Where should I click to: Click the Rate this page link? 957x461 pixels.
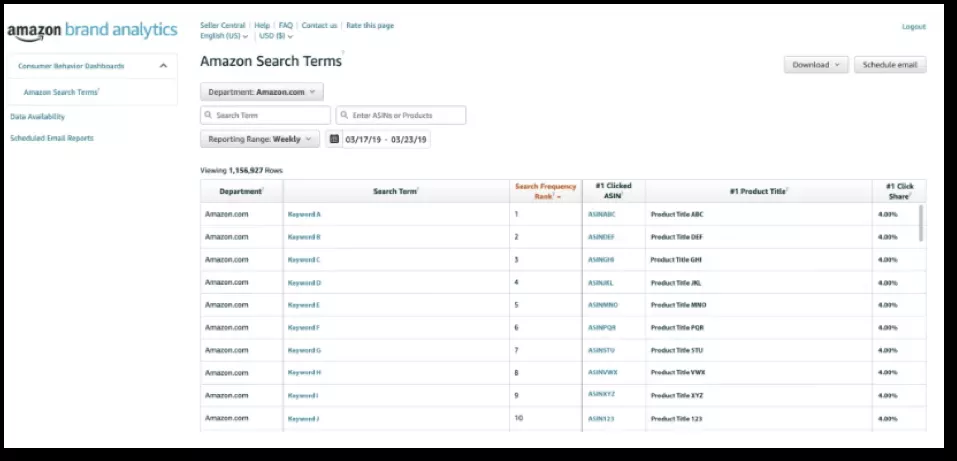370,26
